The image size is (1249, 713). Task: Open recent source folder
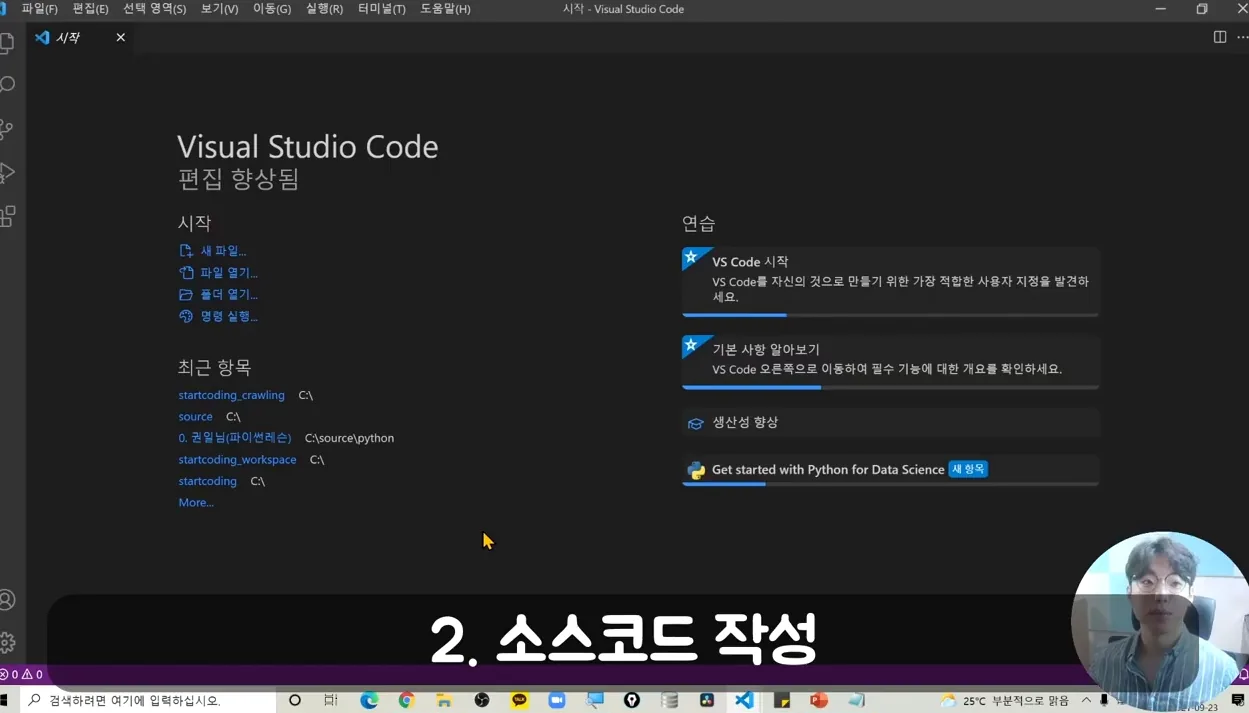coord(195,416)
